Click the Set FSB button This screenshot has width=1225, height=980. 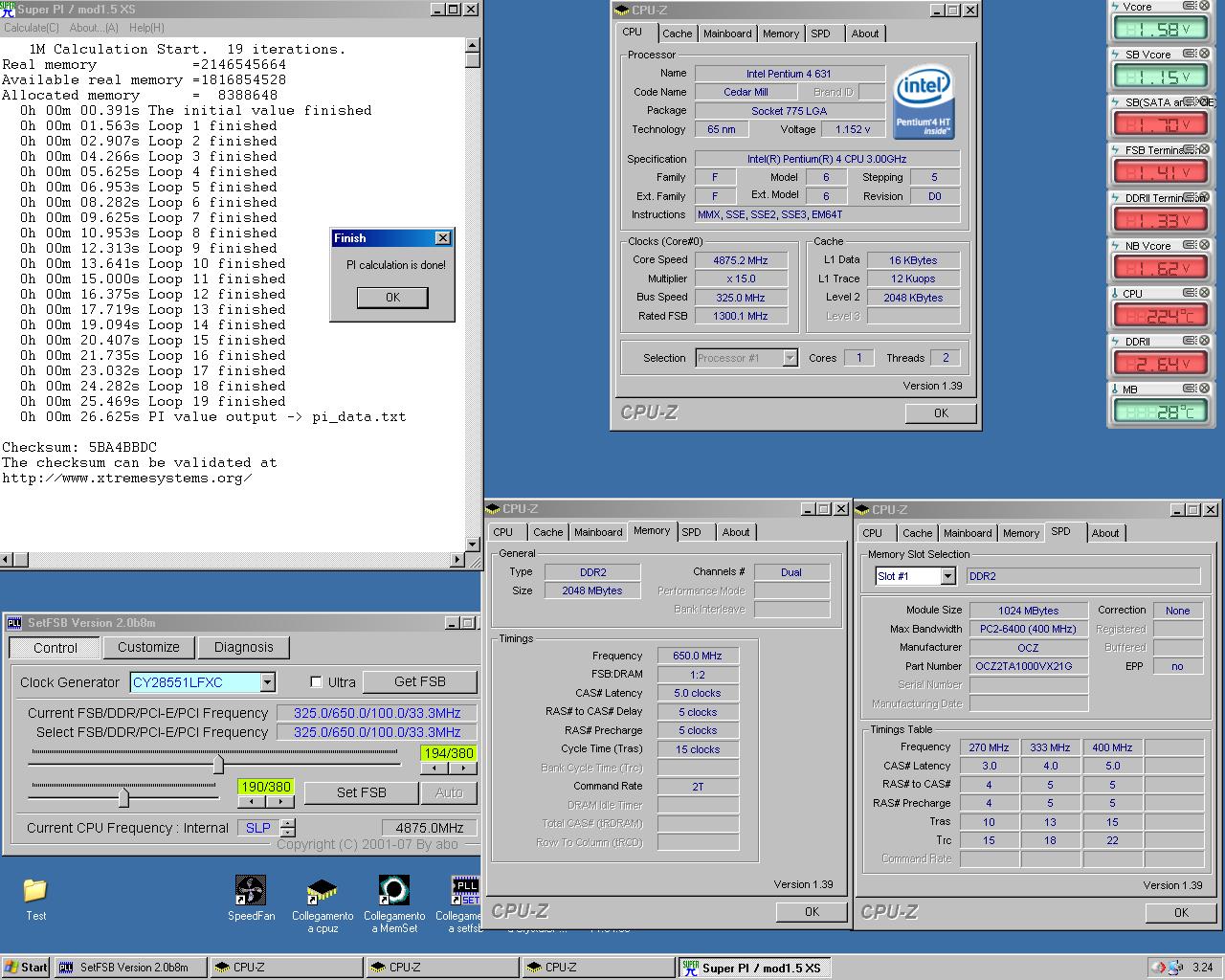point(361,792)
